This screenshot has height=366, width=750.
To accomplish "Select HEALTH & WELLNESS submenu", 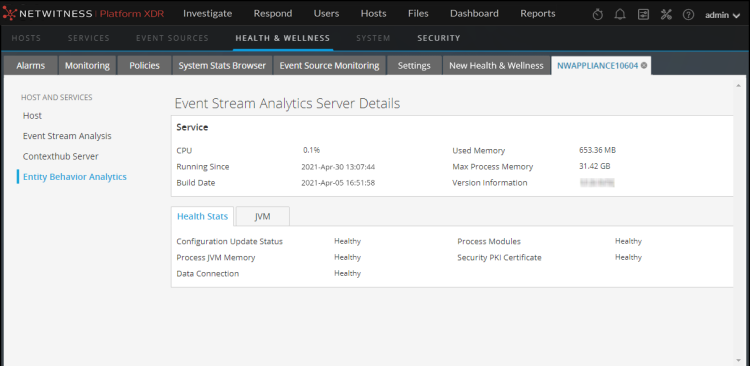I will (x=282, y=38).
